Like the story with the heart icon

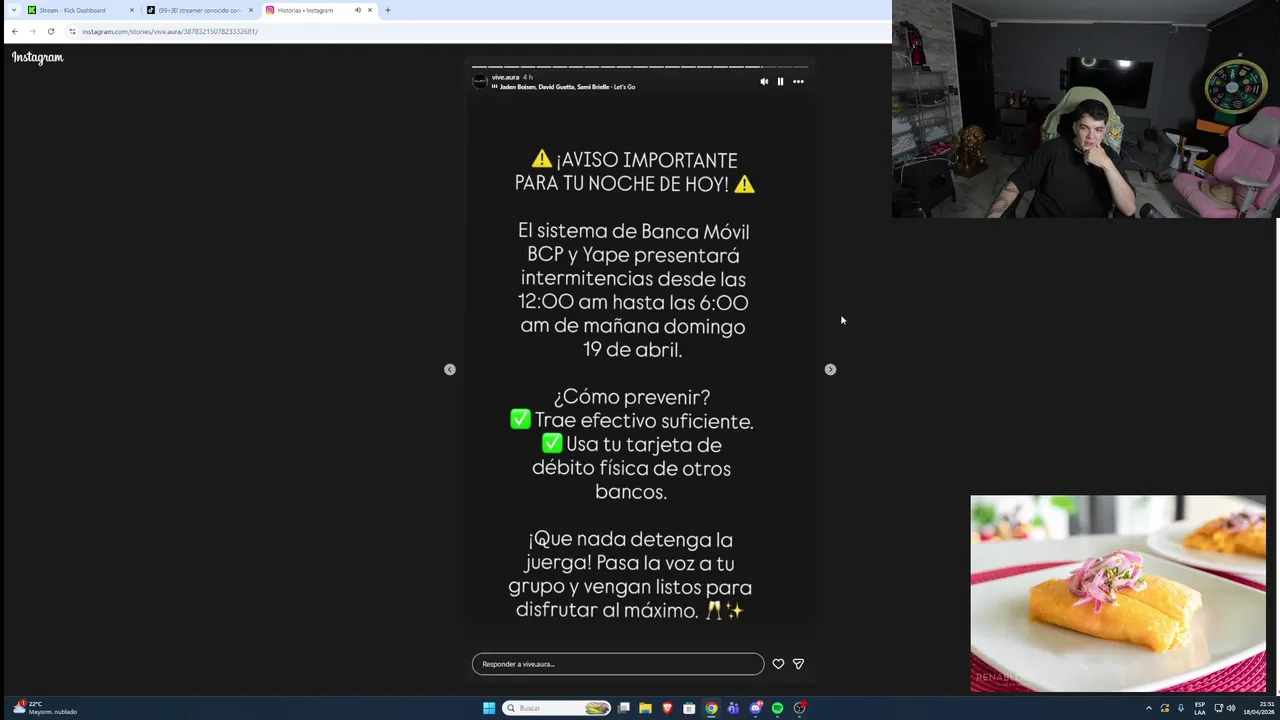[x=778, y=664]
